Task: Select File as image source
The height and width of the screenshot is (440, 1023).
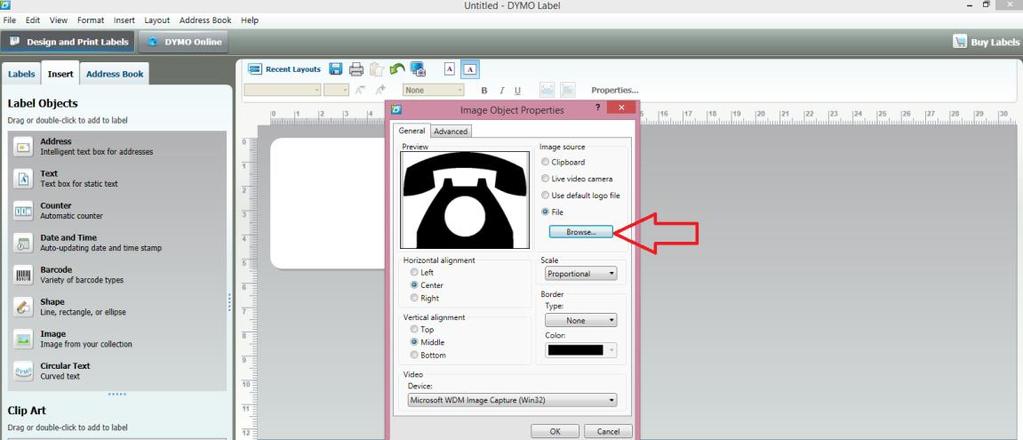Action: (x=545, y=212)
